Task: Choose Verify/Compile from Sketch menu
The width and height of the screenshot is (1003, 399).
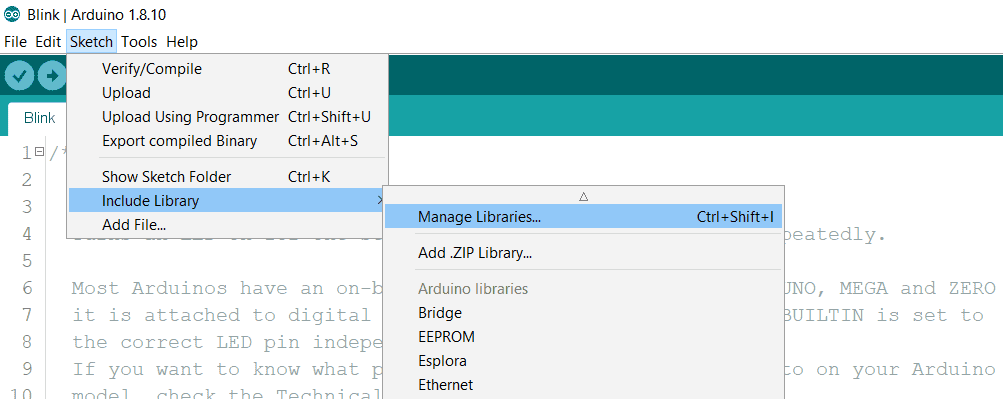Action: click(228, 69)
